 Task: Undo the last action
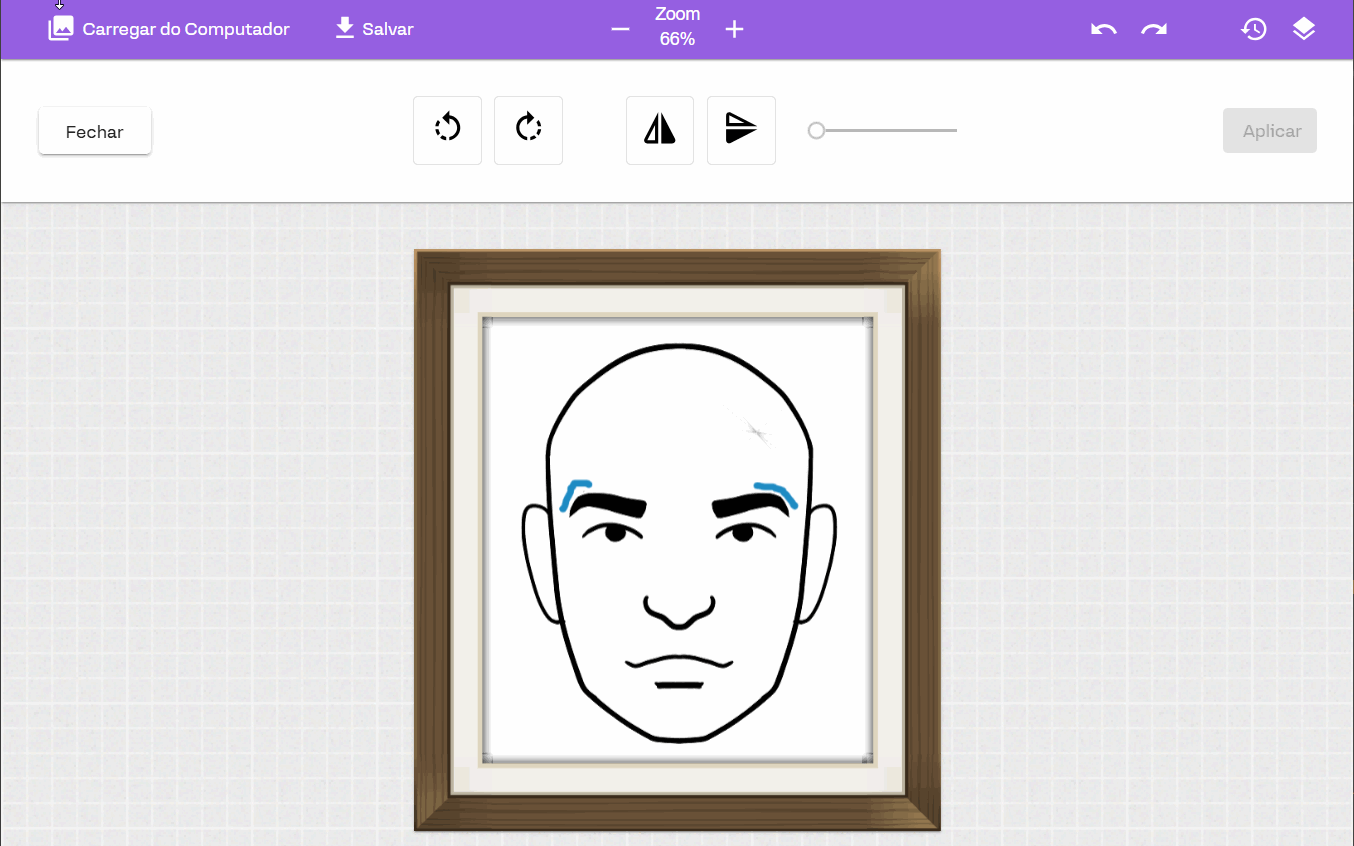(x=1103, y=29)
